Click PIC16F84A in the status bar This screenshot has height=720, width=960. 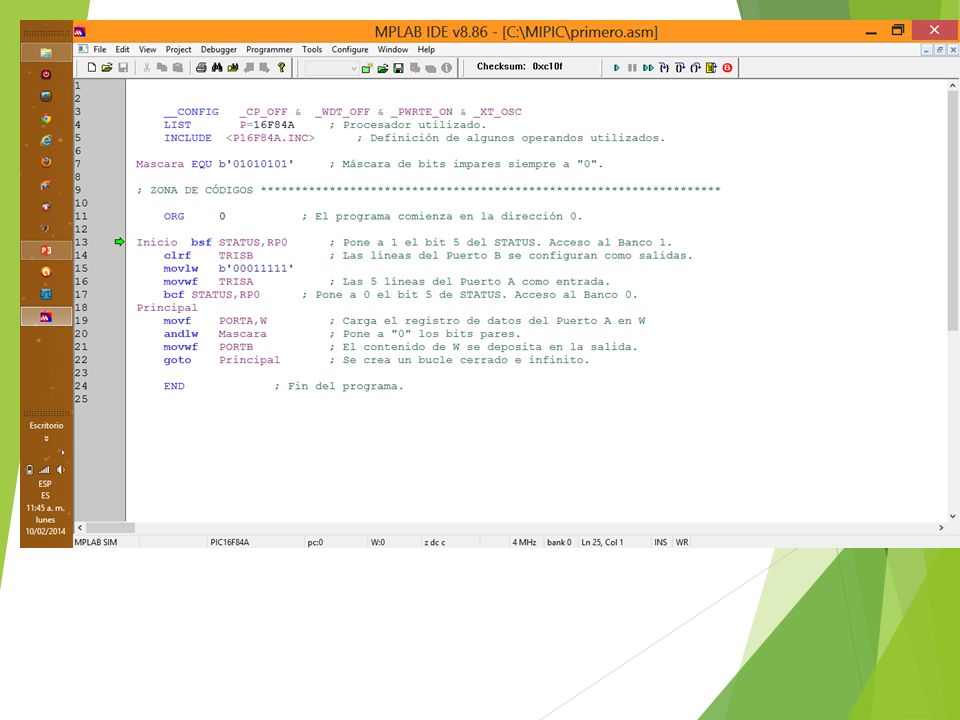pos(230,542)
